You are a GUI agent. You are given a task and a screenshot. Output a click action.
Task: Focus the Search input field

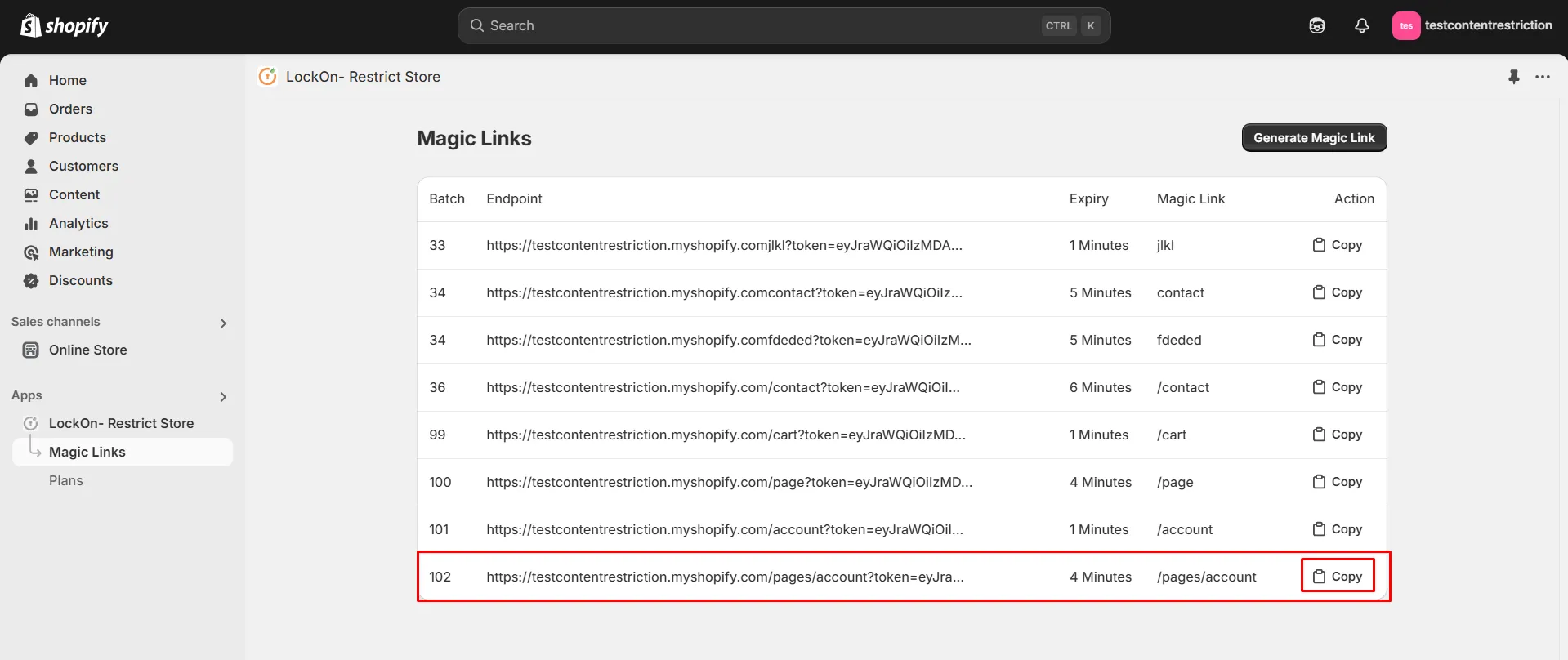pos(784,25)
